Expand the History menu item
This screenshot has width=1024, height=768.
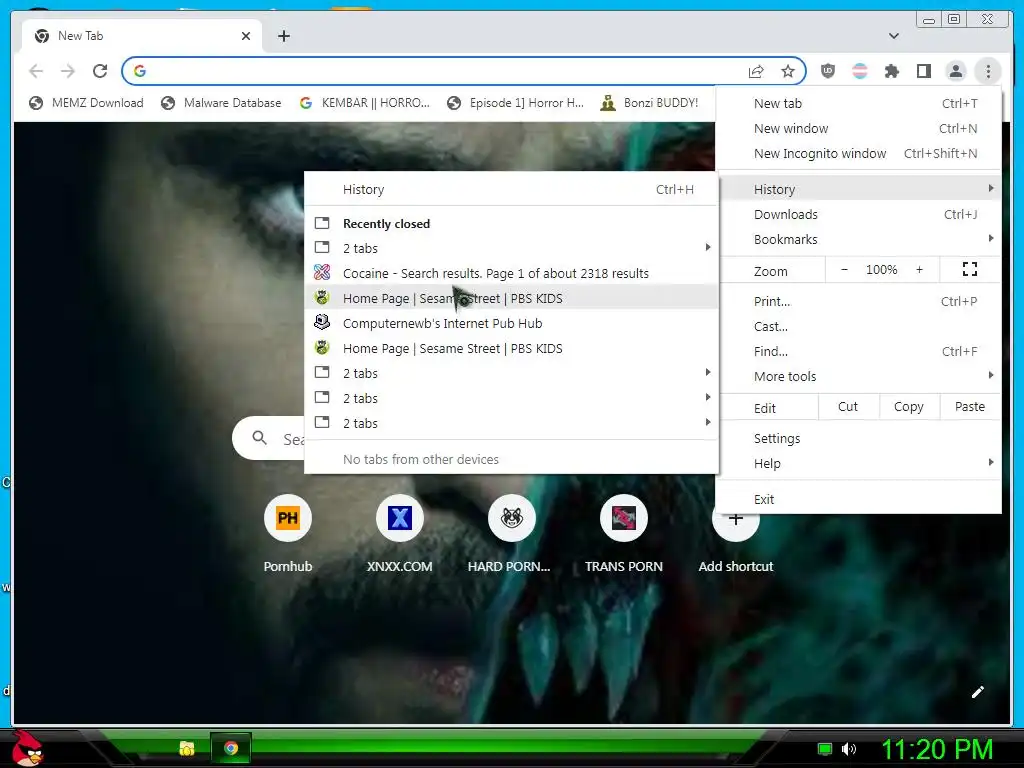(x=858, y=189)
